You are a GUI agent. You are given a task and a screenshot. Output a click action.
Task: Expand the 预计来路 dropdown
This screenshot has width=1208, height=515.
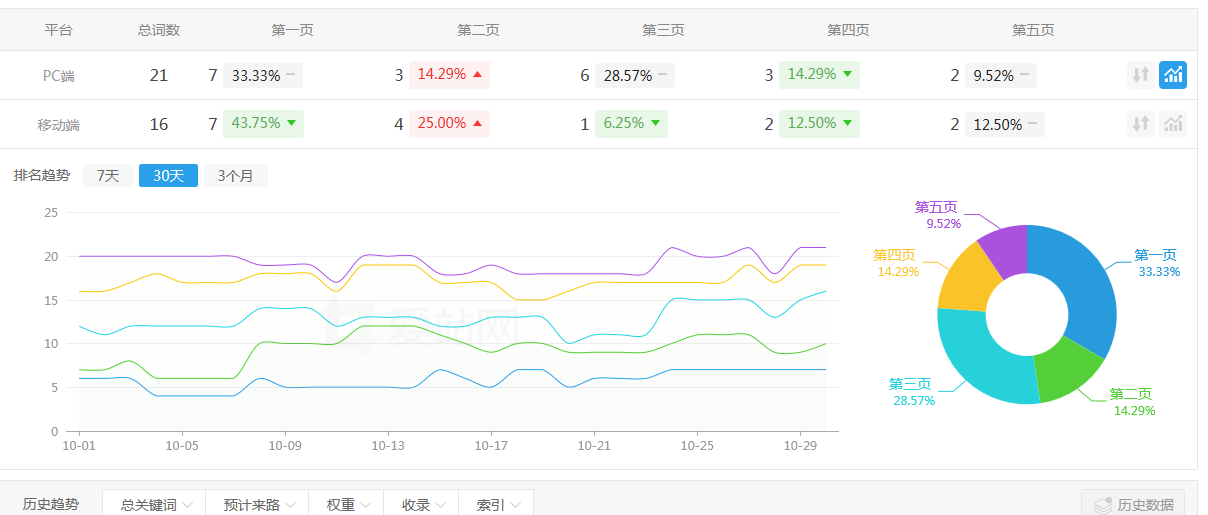(x=257, y=505)
